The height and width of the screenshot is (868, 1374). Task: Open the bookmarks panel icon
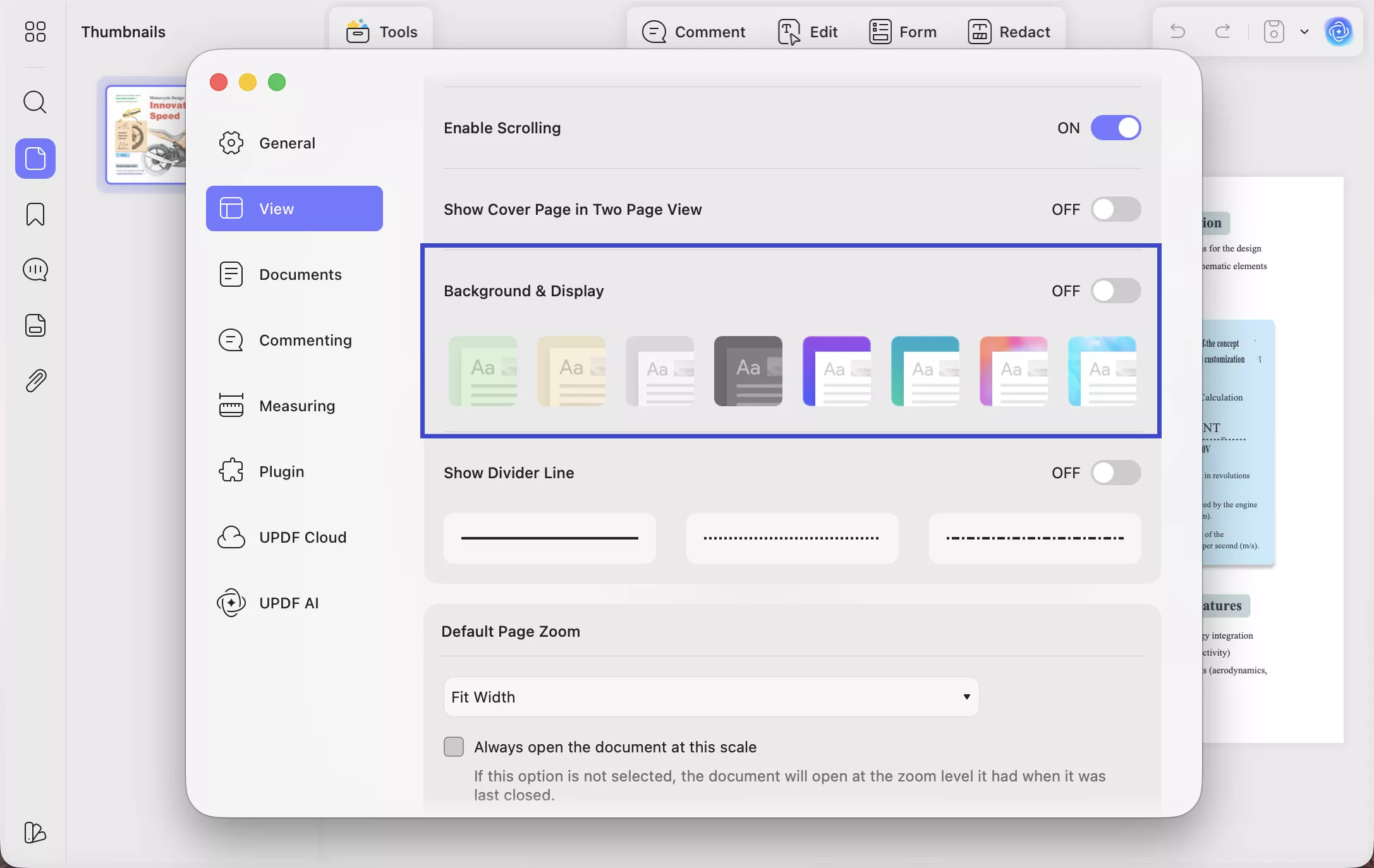click(x=35, y=214)
